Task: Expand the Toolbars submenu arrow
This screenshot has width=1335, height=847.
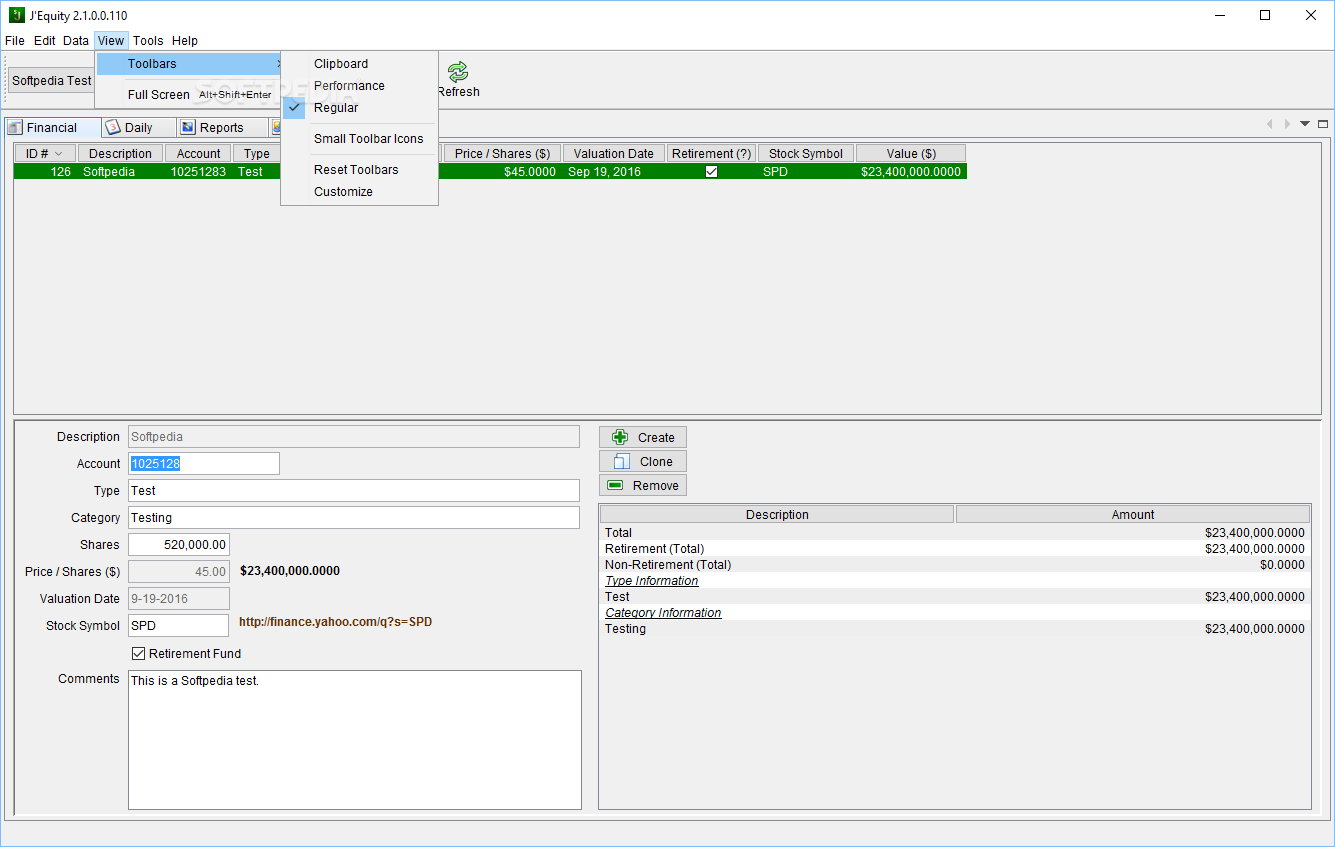Action: coord(278,63)
